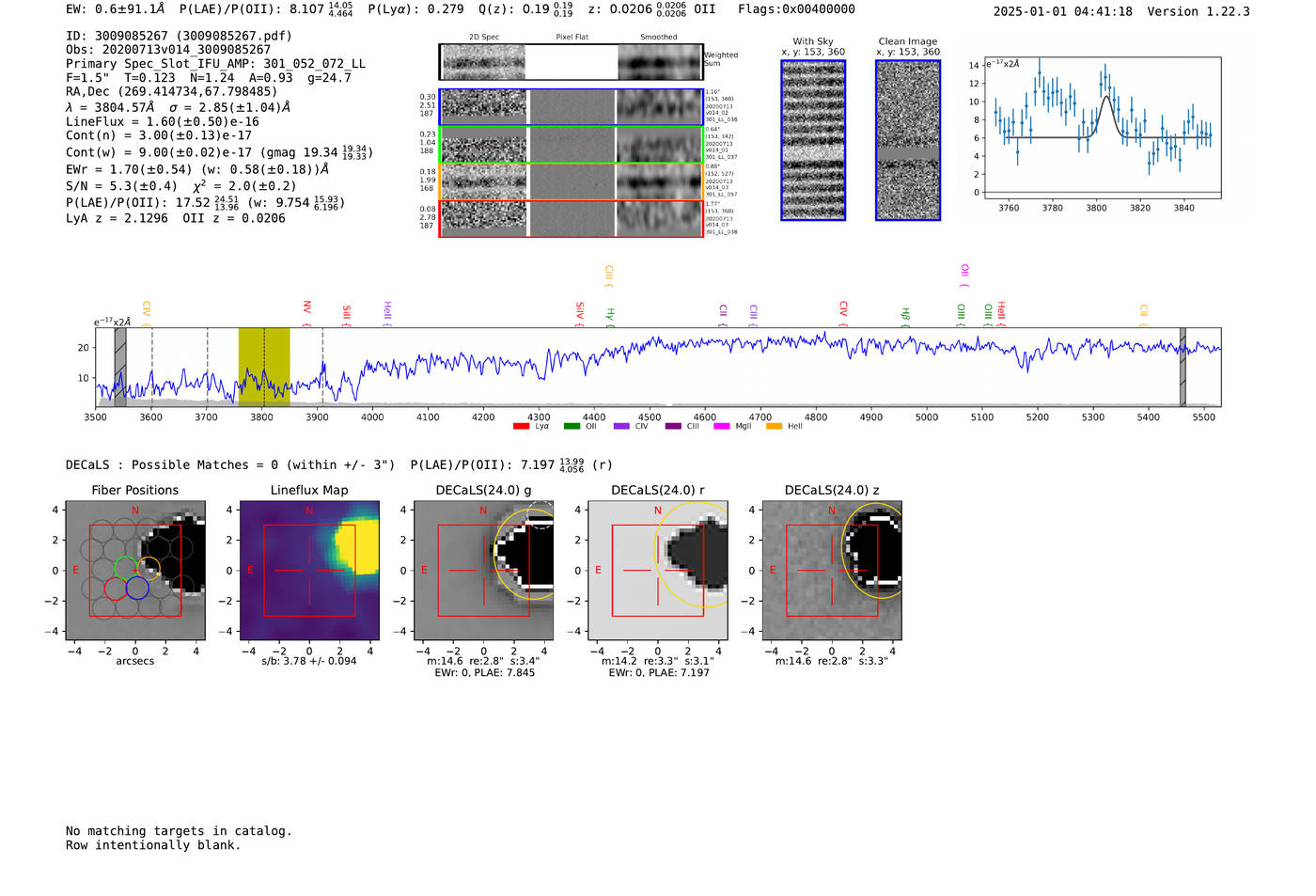The height and width of the screenshot is (896, 1316).
Task: Click the green-bordered fiber 2D spectrum row
Action: click(x=572, y=145)
